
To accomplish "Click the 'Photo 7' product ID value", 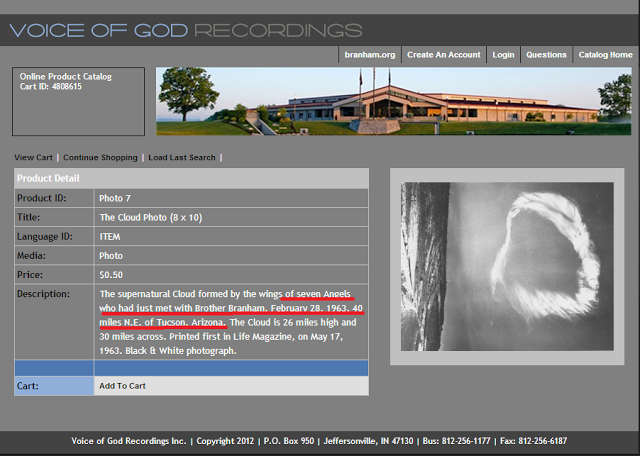I will tap(115, 198).
